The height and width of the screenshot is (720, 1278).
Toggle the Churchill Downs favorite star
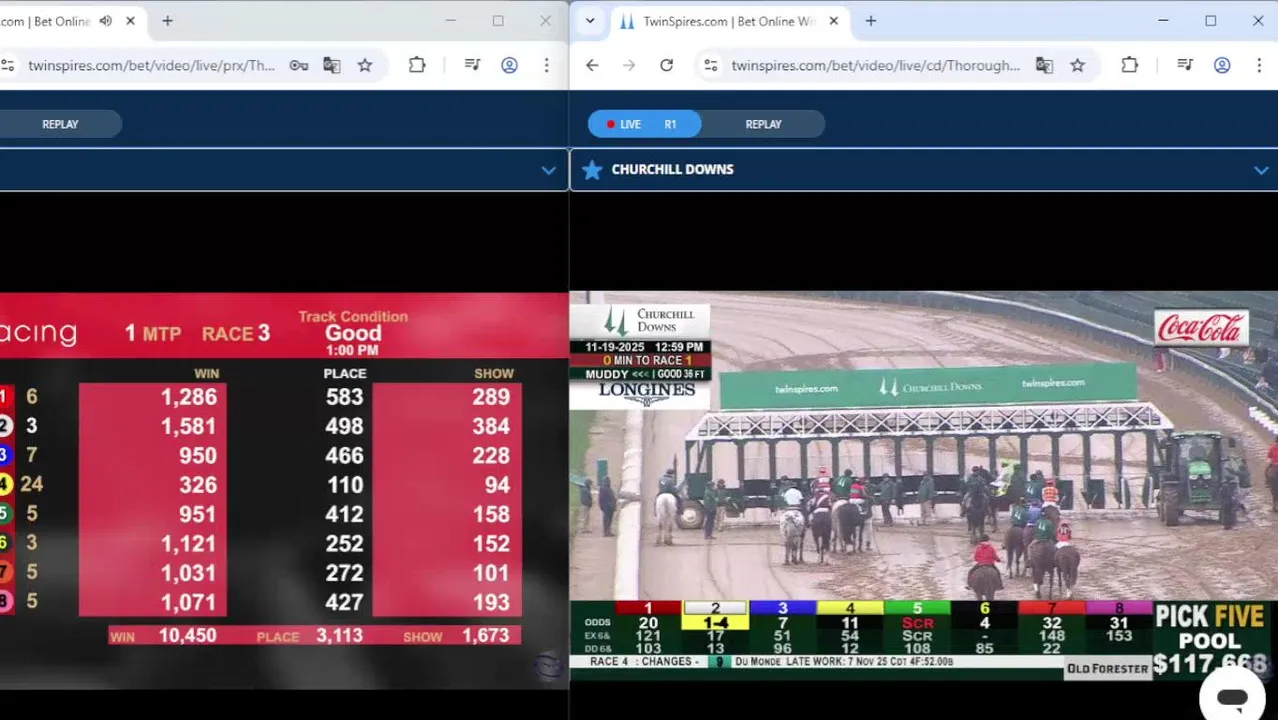(592, 170)
